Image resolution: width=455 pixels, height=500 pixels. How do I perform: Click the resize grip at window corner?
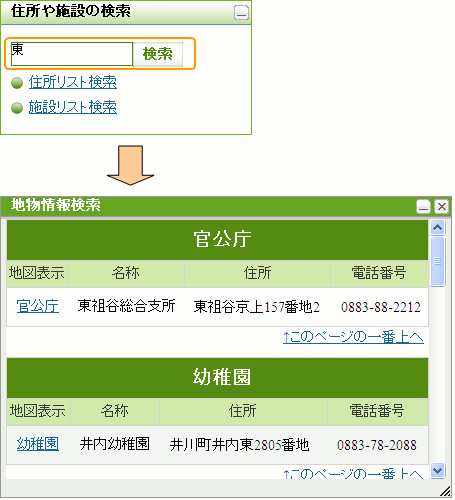tap(445, 492)
